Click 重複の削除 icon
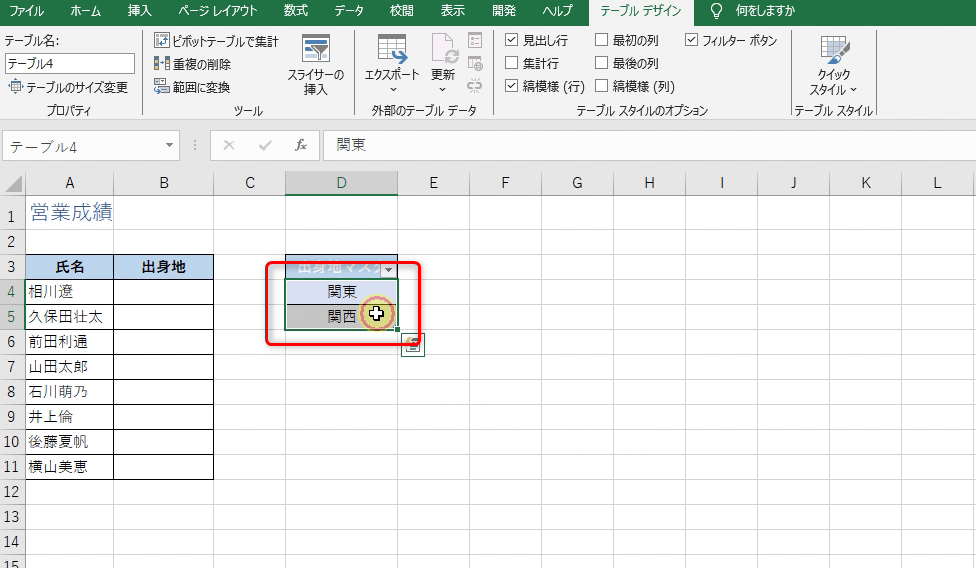This screenshot has height=568, width=976. coord(162,64)
